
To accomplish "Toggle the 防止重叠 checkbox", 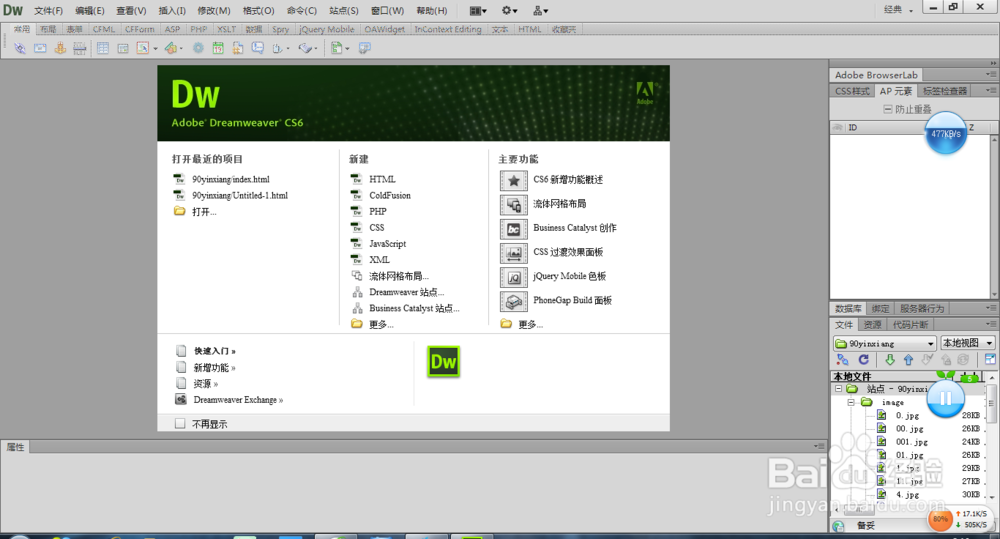I will [x=887, y=109].
